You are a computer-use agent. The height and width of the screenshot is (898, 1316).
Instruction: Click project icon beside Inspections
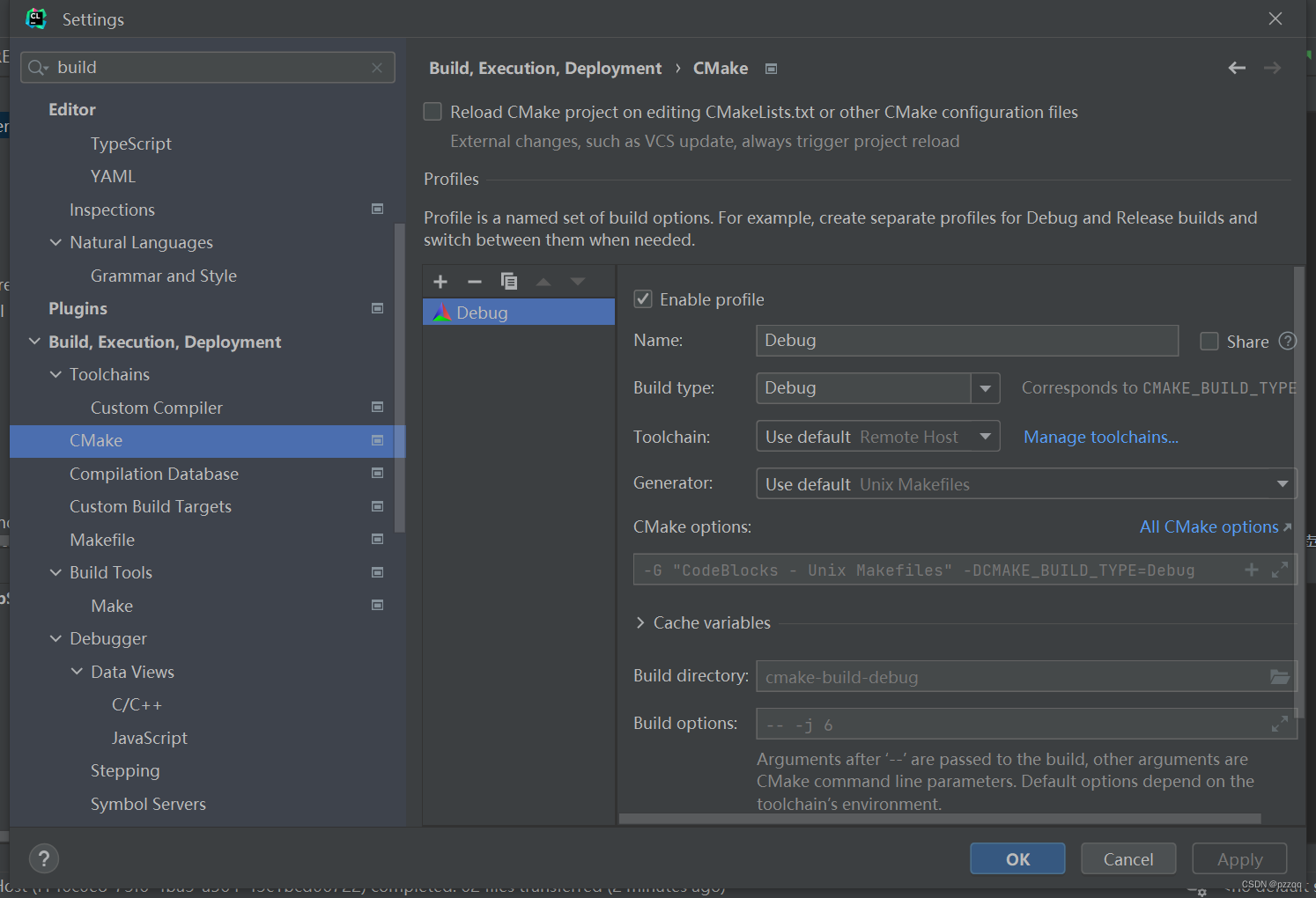[378, 209]
